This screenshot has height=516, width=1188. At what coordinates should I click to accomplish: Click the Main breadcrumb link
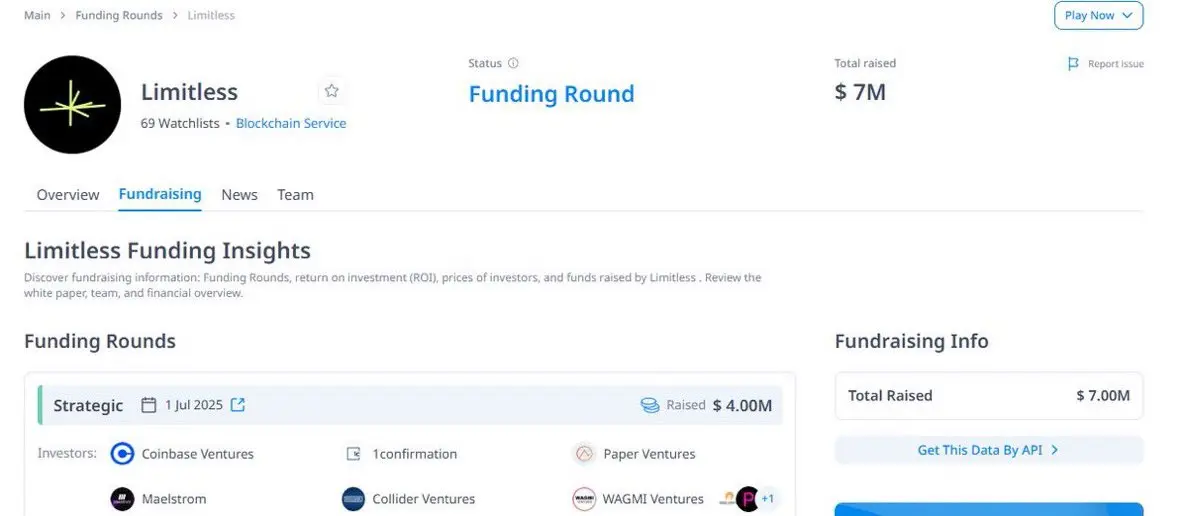point(37,15)
